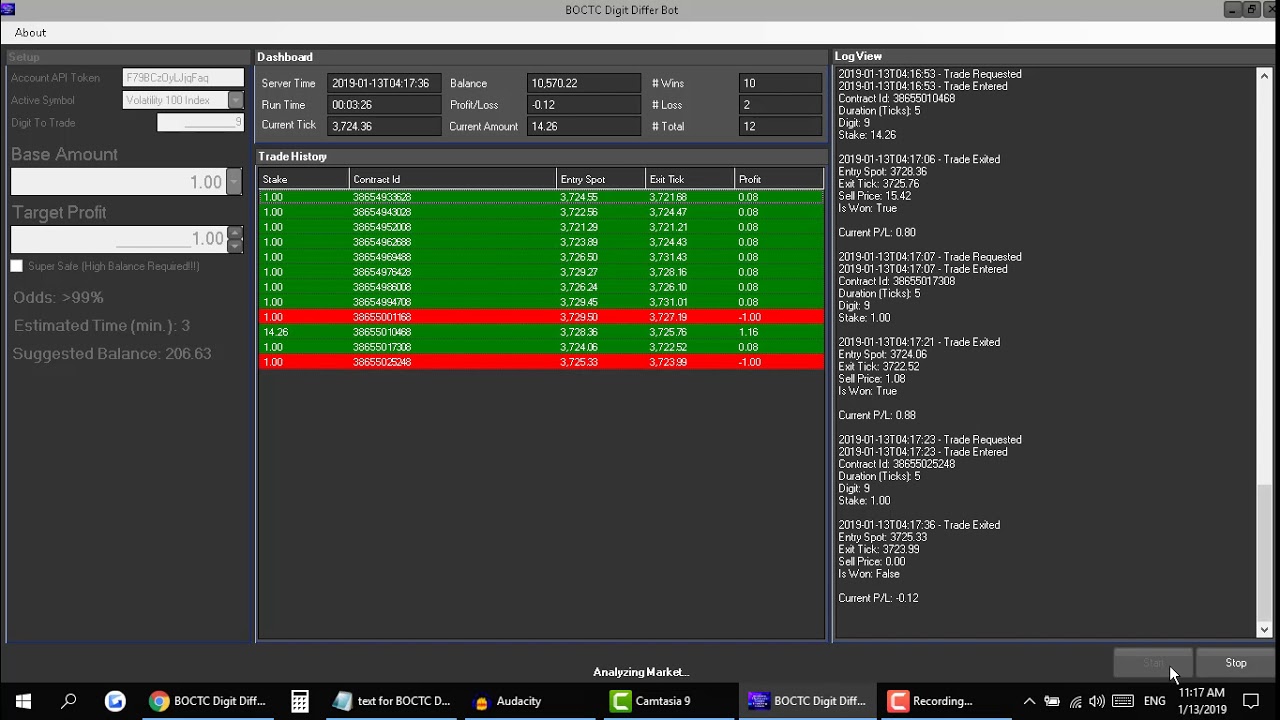Click the disabled Start button
Screen dimensions: 1280x720
click(1154, 663)
